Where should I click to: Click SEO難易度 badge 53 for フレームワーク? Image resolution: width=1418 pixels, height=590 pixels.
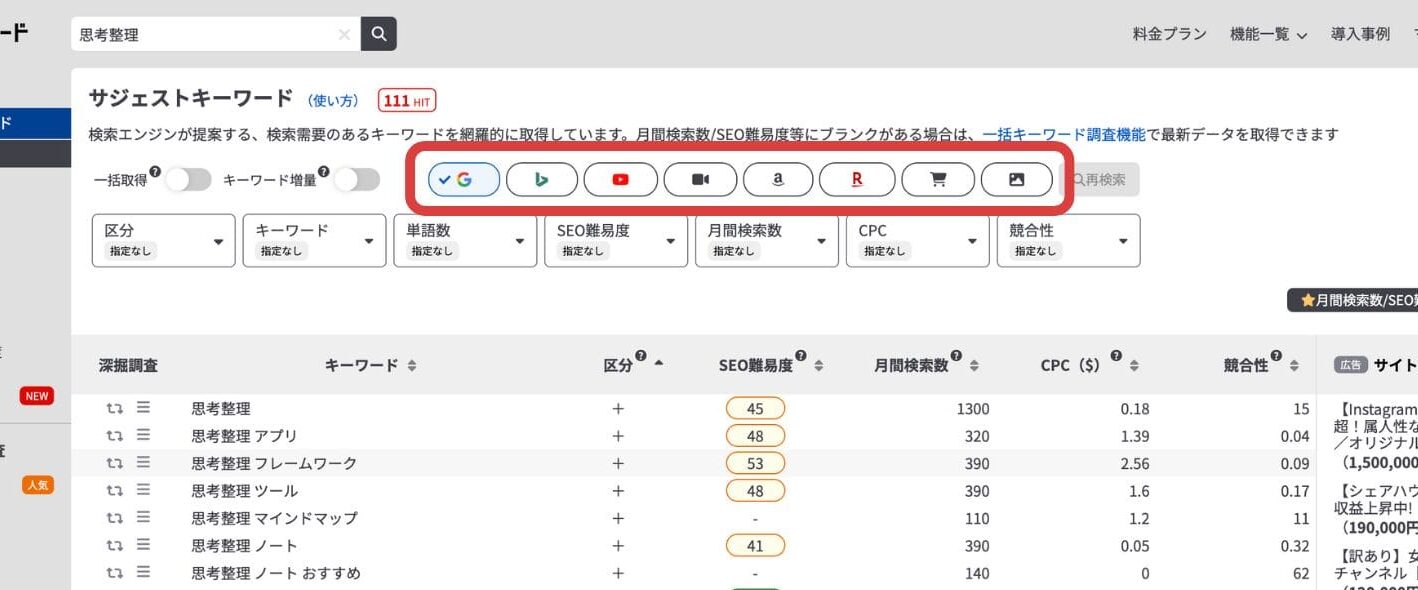[755, 464]
